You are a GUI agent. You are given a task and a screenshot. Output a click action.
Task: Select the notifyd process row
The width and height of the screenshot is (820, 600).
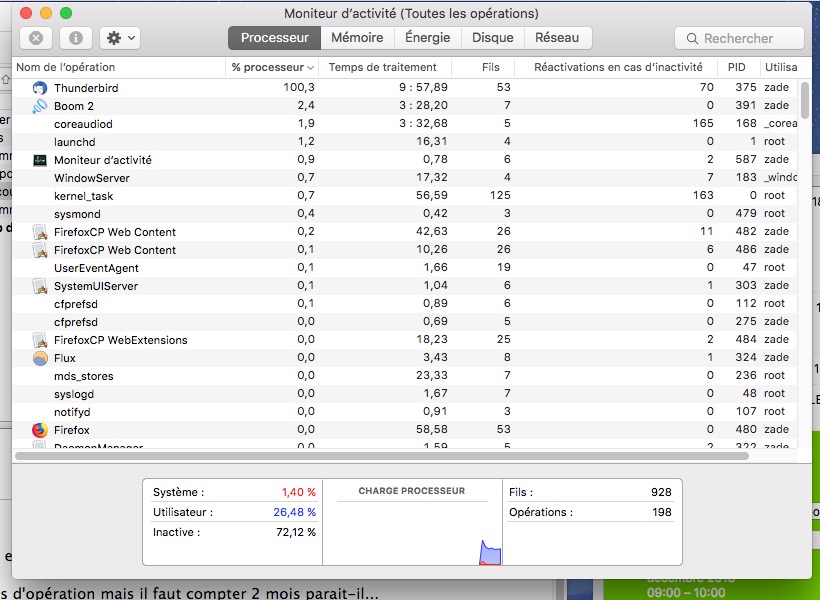[405, 412]
